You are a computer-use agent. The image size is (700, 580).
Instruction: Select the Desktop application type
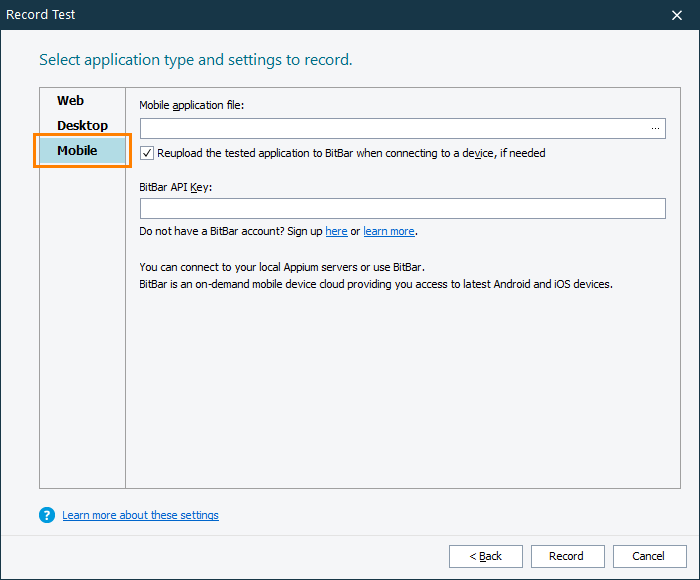(x=82, y=125)
